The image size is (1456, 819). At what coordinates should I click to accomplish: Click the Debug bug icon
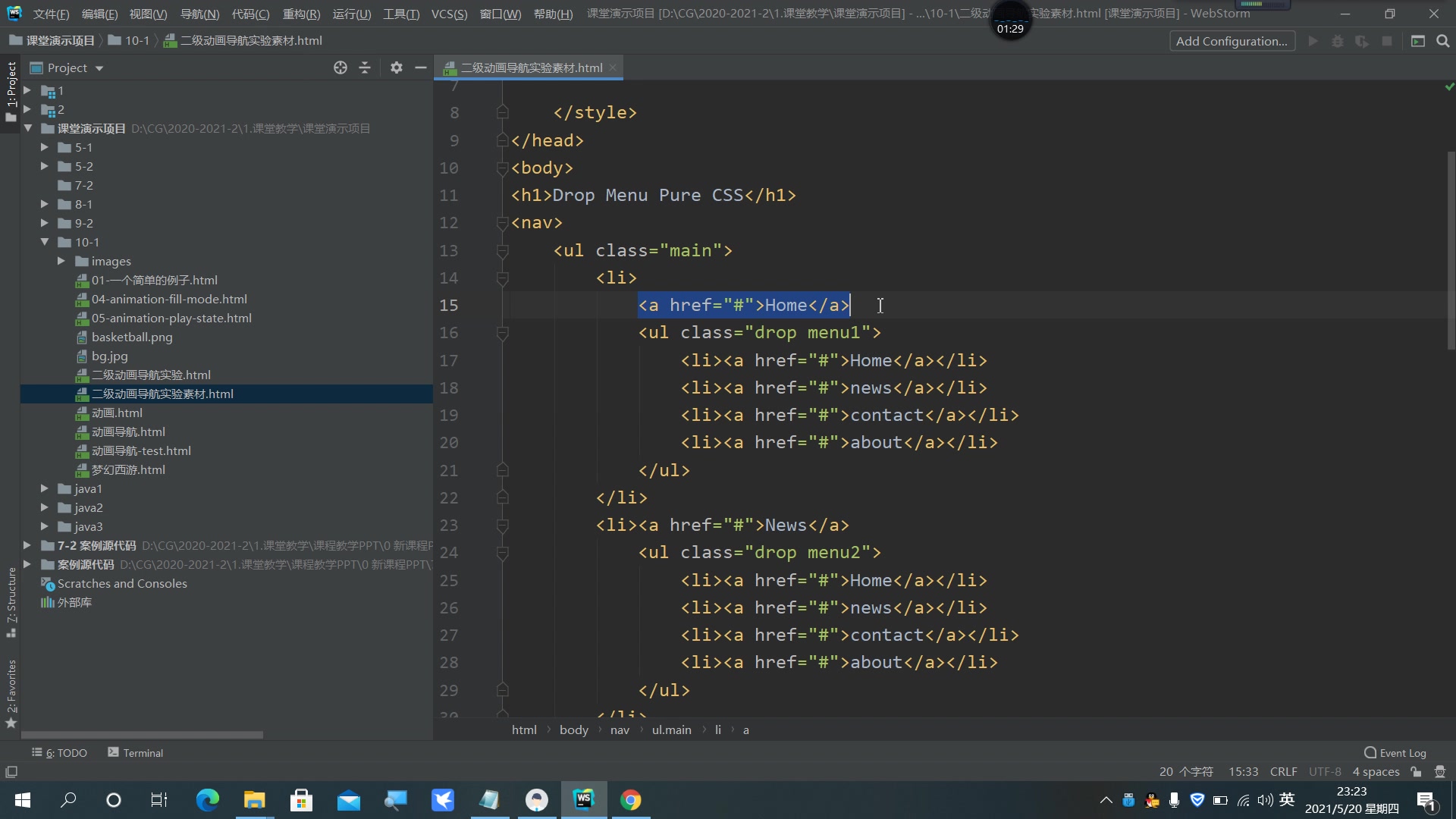[1338, 41]
